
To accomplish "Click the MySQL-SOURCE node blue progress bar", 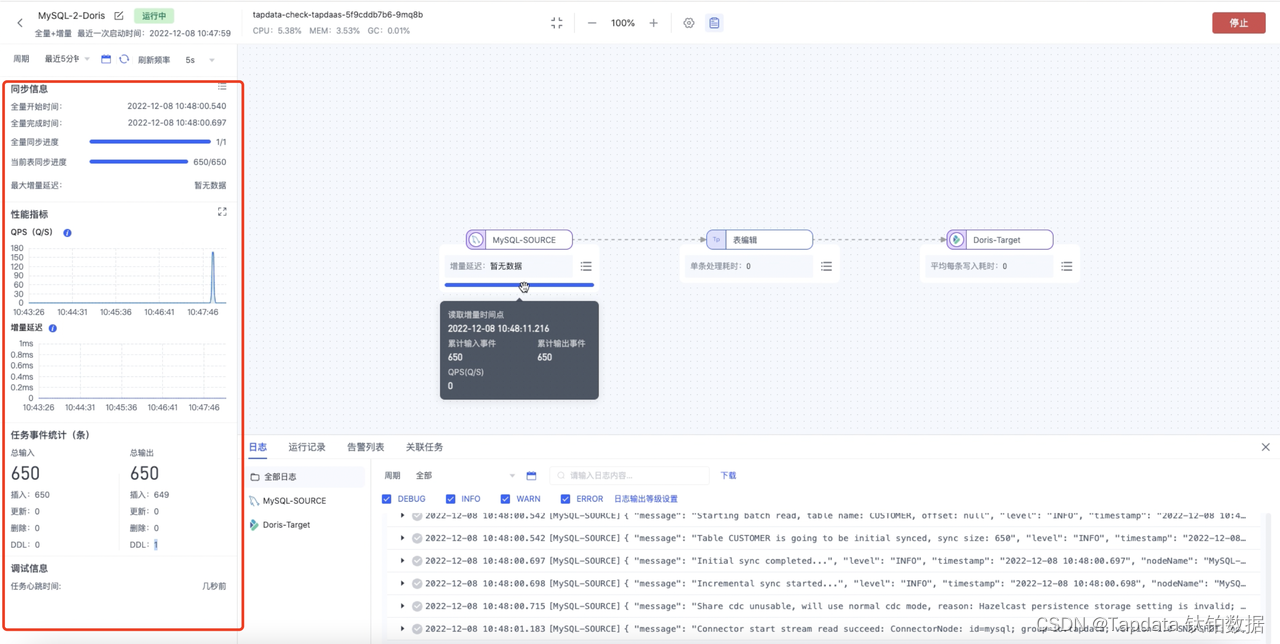I will pyautogui.click(x=519, y=285).
